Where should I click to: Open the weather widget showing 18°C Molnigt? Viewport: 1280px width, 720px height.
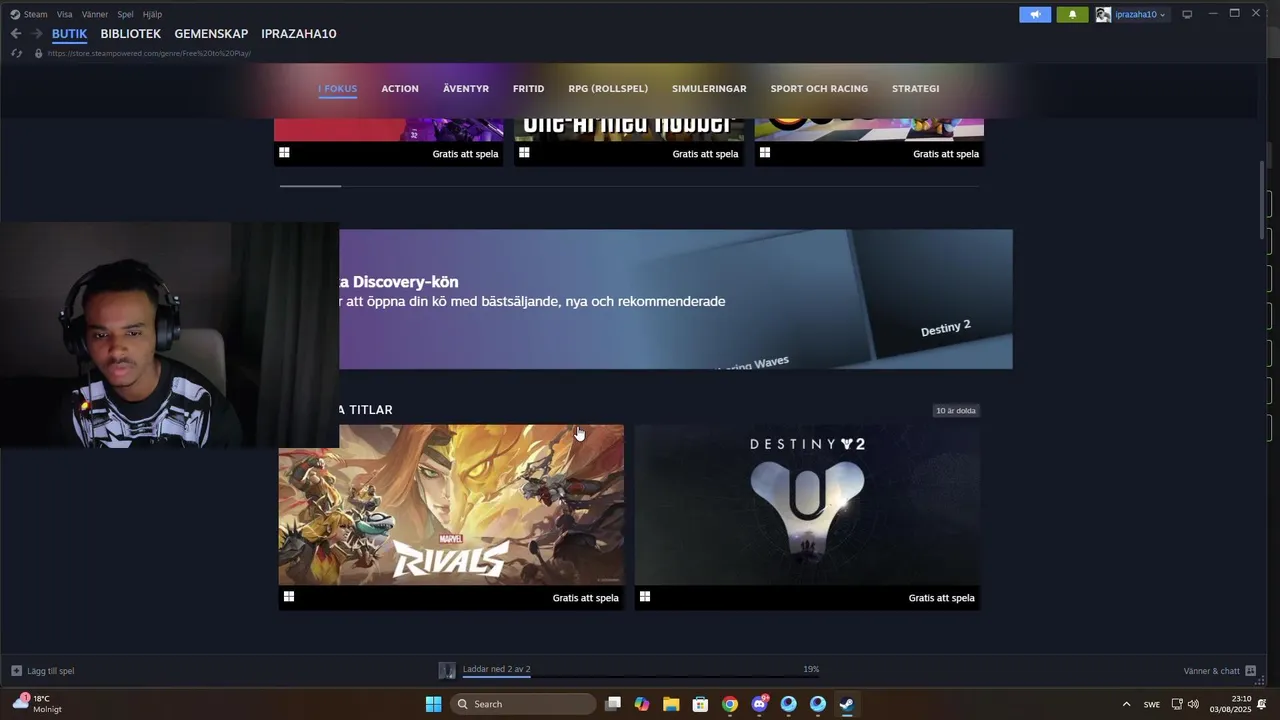click(x=37, y=704)
